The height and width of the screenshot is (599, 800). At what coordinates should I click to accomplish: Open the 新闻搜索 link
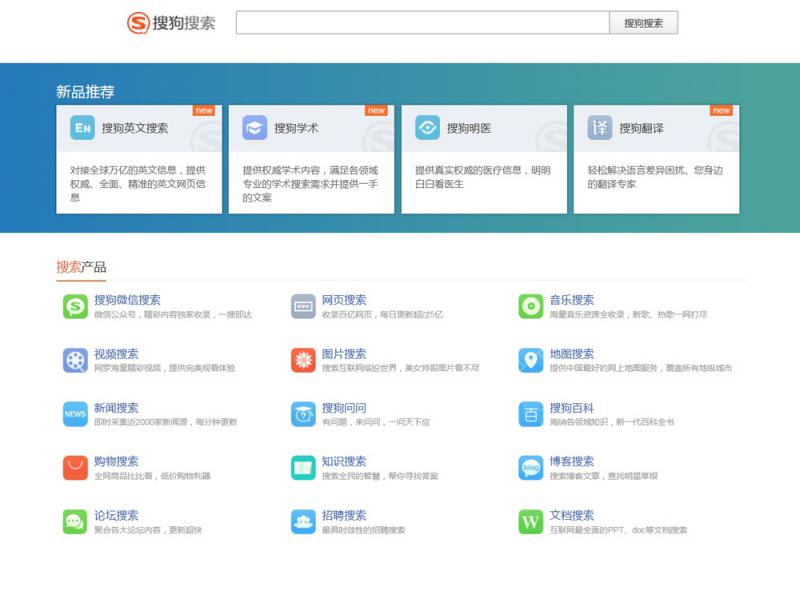click(x=116, y=408)
